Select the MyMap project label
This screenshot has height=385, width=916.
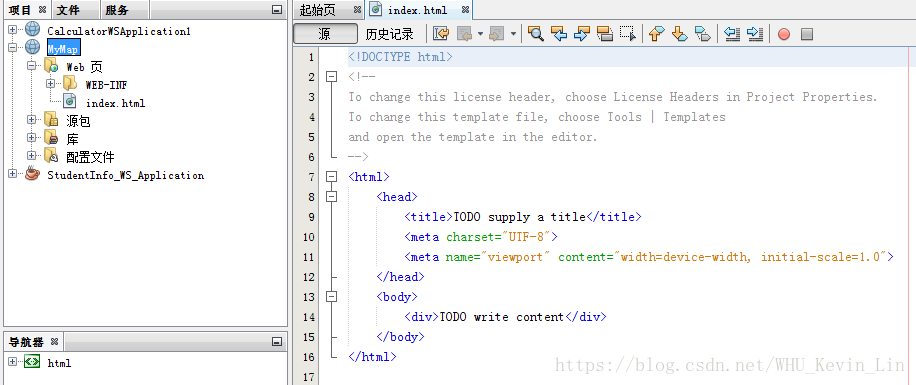[x=63, y=49]
